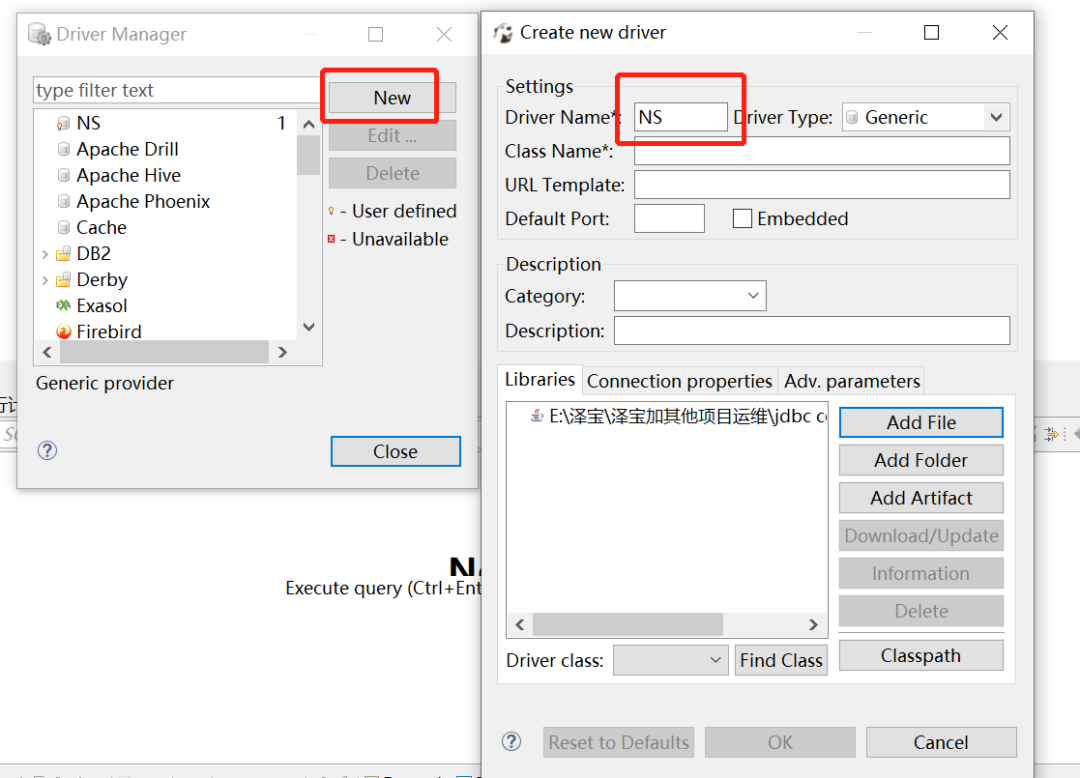The width and height of the screenshot is (1080, 778).
Task: Click the driver list vertical scrollbar thumb
Action: point(309,156)
